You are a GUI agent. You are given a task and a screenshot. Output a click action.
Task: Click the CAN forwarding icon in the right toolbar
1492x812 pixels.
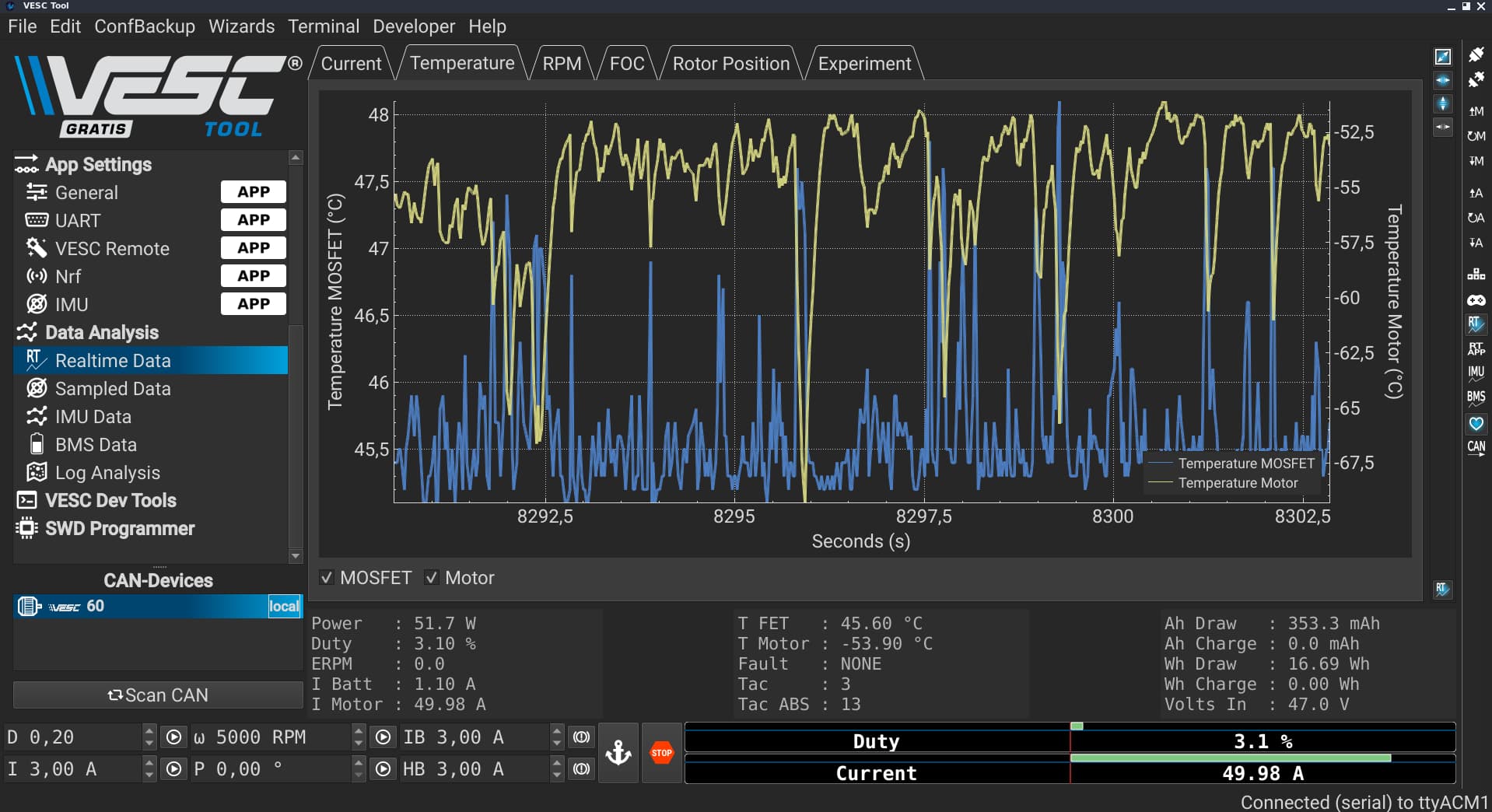coord(1476,448)
